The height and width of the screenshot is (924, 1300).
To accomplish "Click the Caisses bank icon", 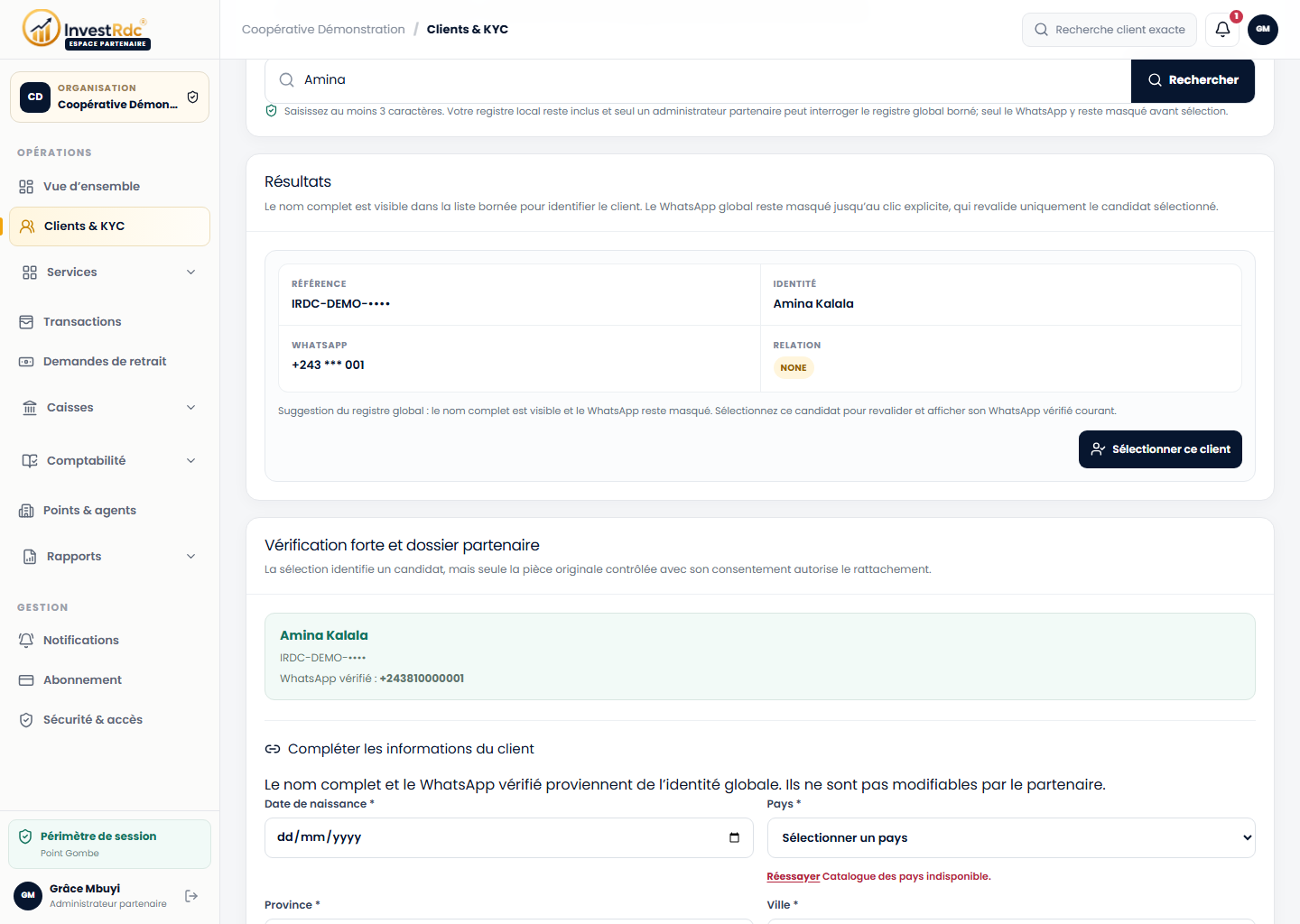I will click(30, 408).
